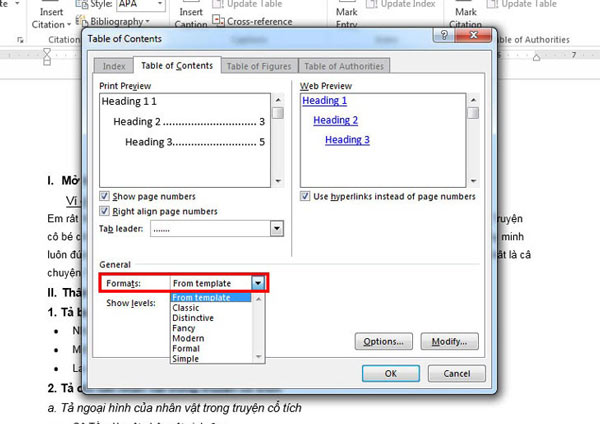Click the Options... button
Screen dimensions: 600x424
(x=385, y=342)
